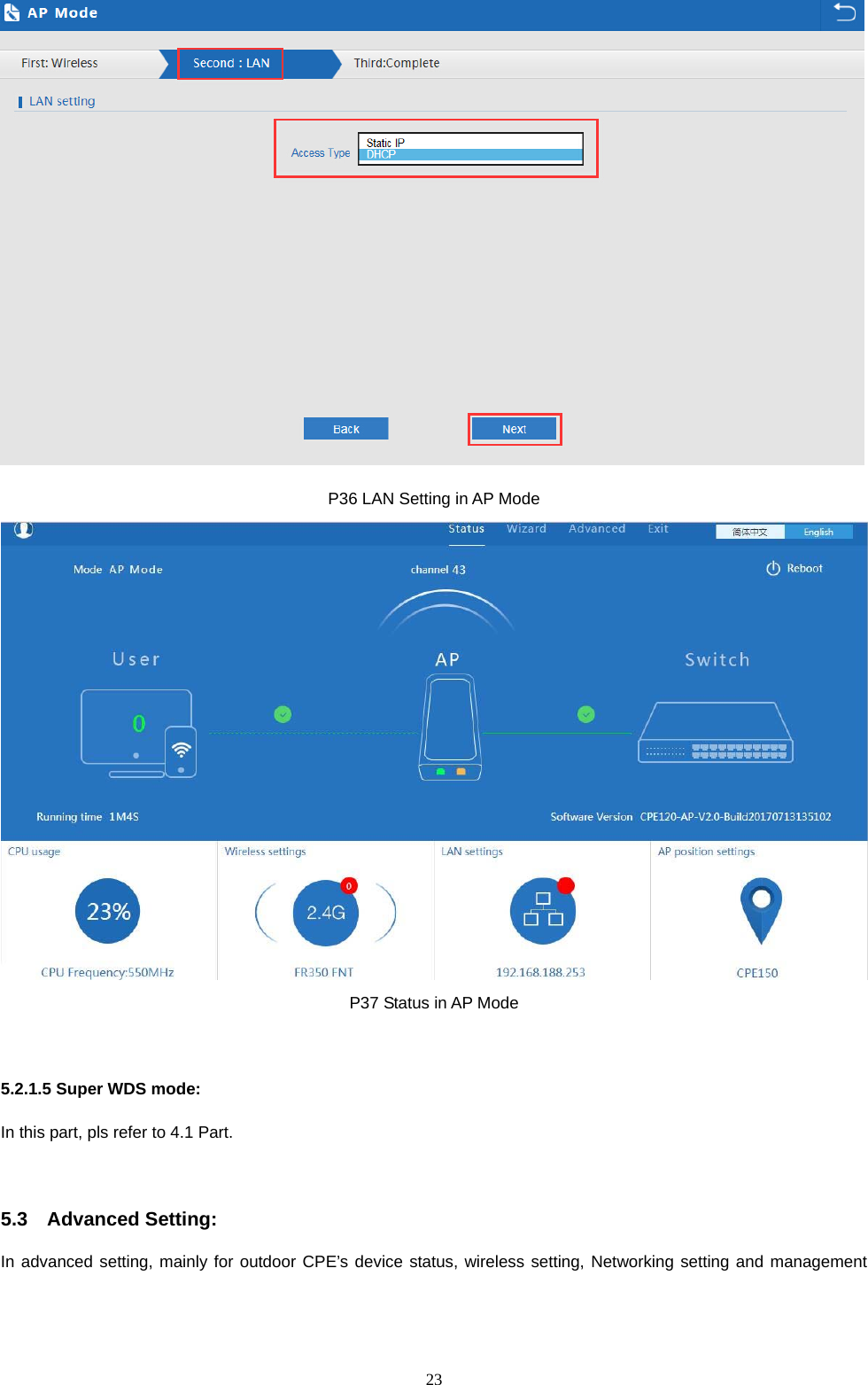Click the English language button

click(x=818, y=532)
